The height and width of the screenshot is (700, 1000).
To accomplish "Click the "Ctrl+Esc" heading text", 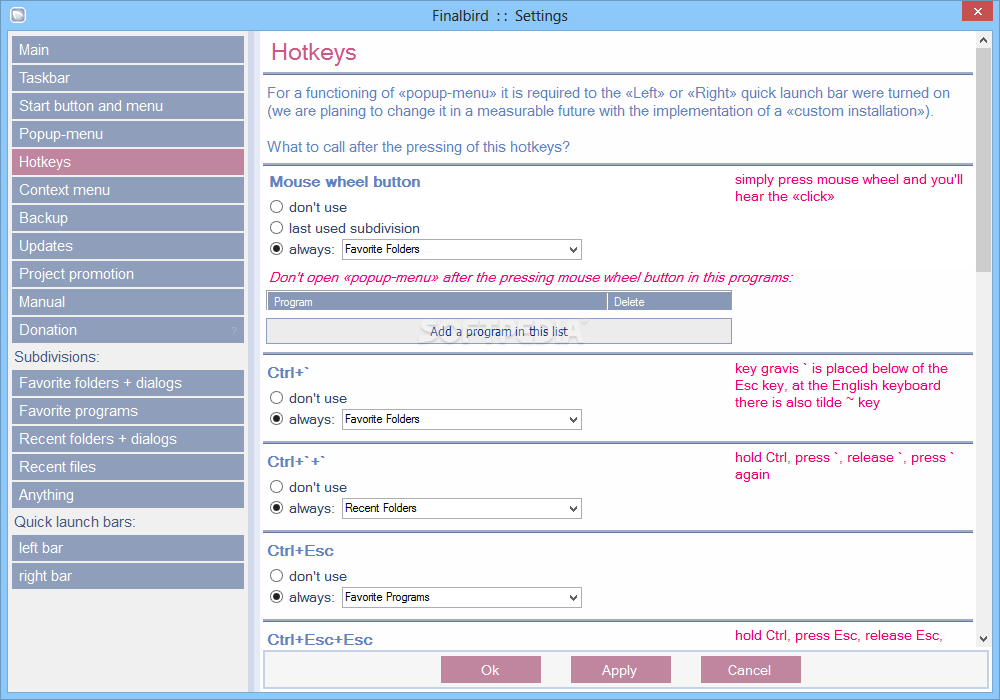I will coord(300,551).
